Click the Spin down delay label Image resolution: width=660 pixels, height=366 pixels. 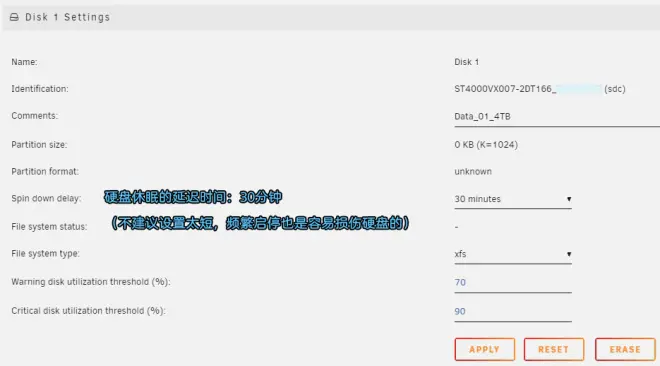[x=46, y=199]
